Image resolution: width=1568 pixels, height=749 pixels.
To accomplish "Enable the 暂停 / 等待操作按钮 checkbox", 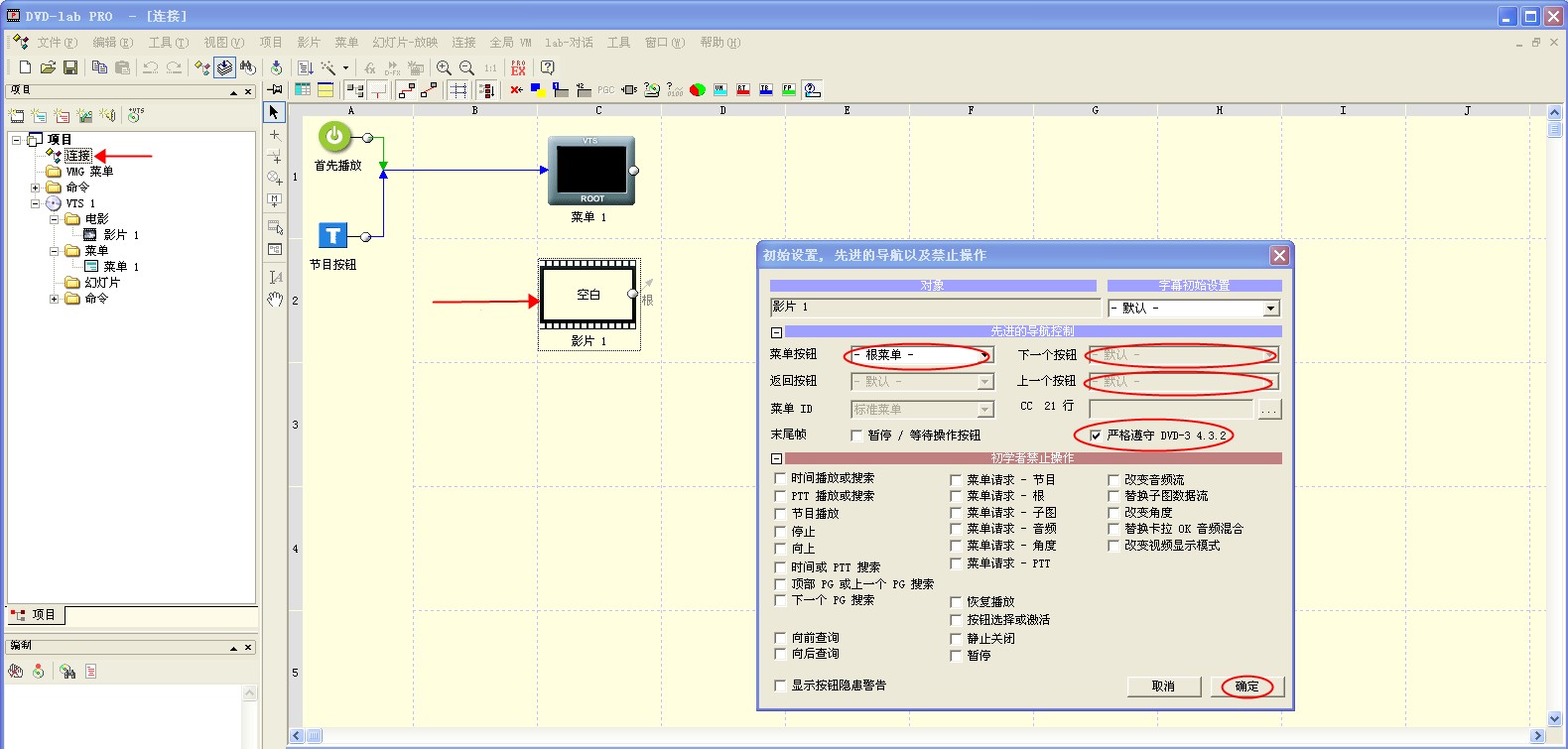I will pyautogui.click(x=856, y=436).
